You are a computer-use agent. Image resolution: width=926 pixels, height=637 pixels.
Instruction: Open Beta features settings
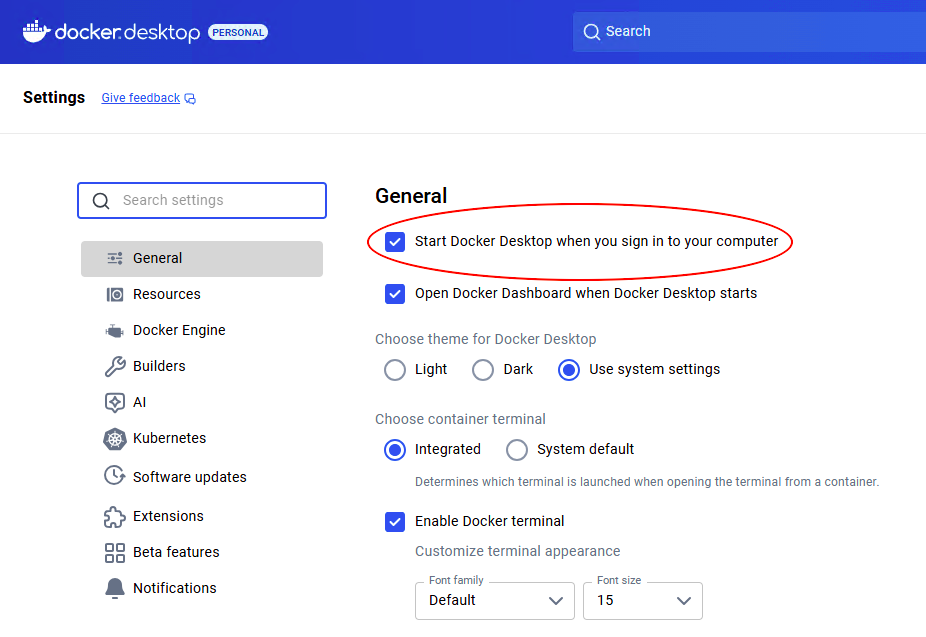coord(202,553)
